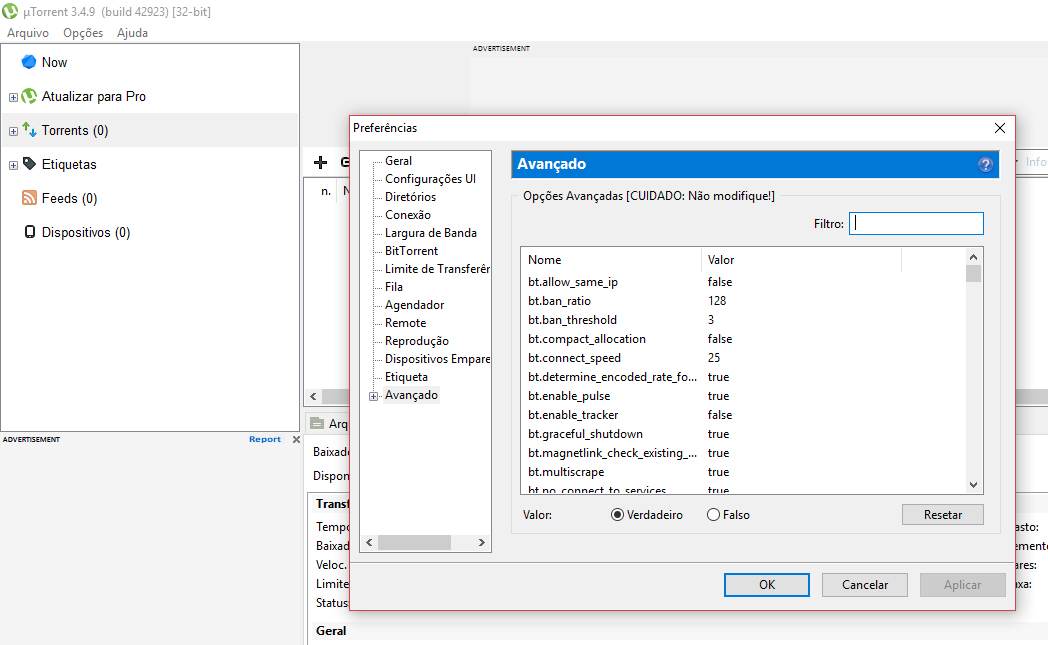Screen dimensions: 1048x645
Task: Click the Report link for the advertisement
Action: [265, 439]
